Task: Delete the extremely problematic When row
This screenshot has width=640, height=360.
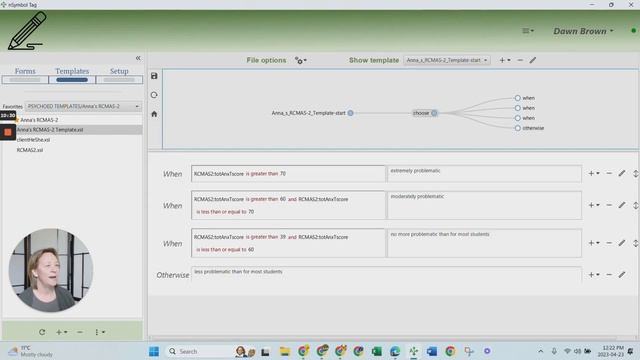Action: pyautogui.click(x=609, y=173)
